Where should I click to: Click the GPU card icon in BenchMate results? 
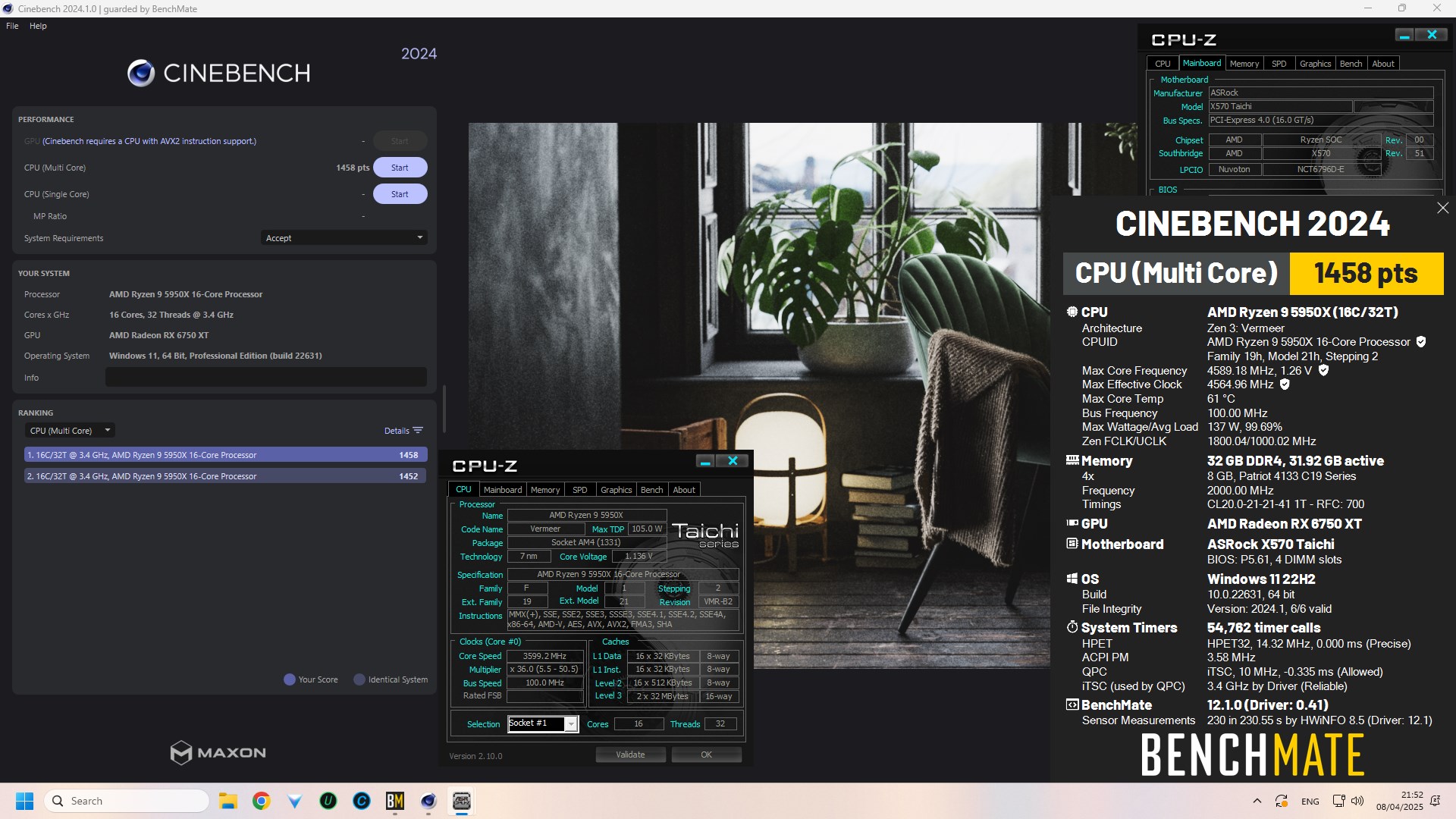[x=1072, y=523]
